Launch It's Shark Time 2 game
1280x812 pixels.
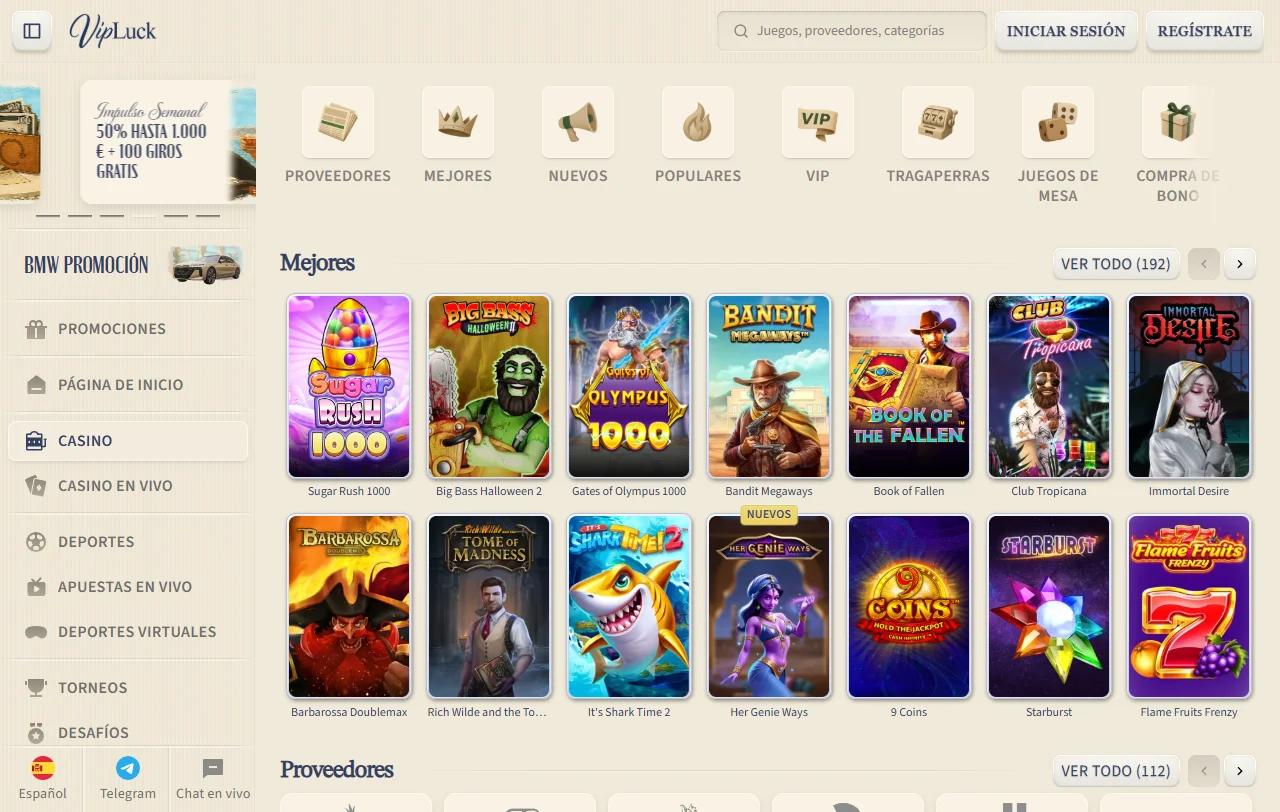[629, 606]
